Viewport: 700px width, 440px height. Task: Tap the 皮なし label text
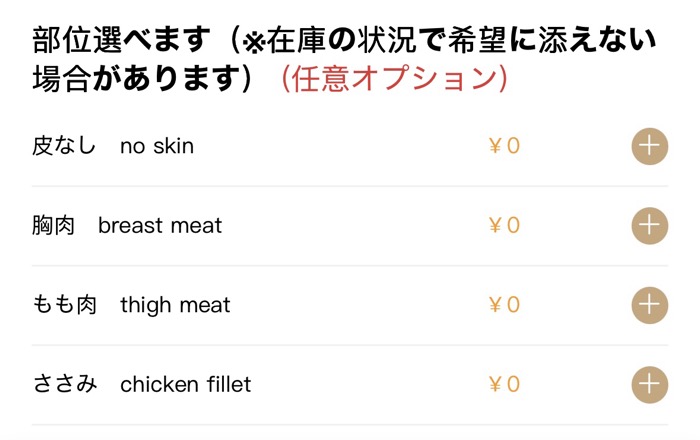64,146
